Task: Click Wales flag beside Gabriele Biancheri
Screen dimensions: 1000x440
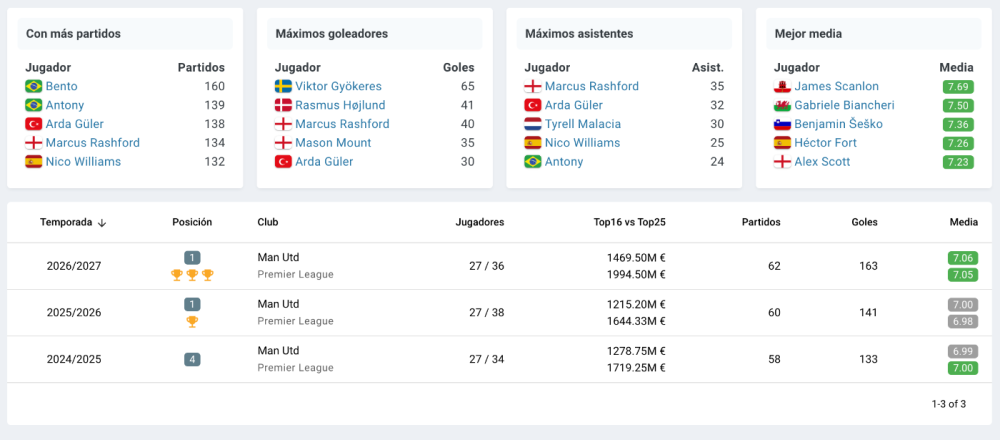Action: point(782,105)
